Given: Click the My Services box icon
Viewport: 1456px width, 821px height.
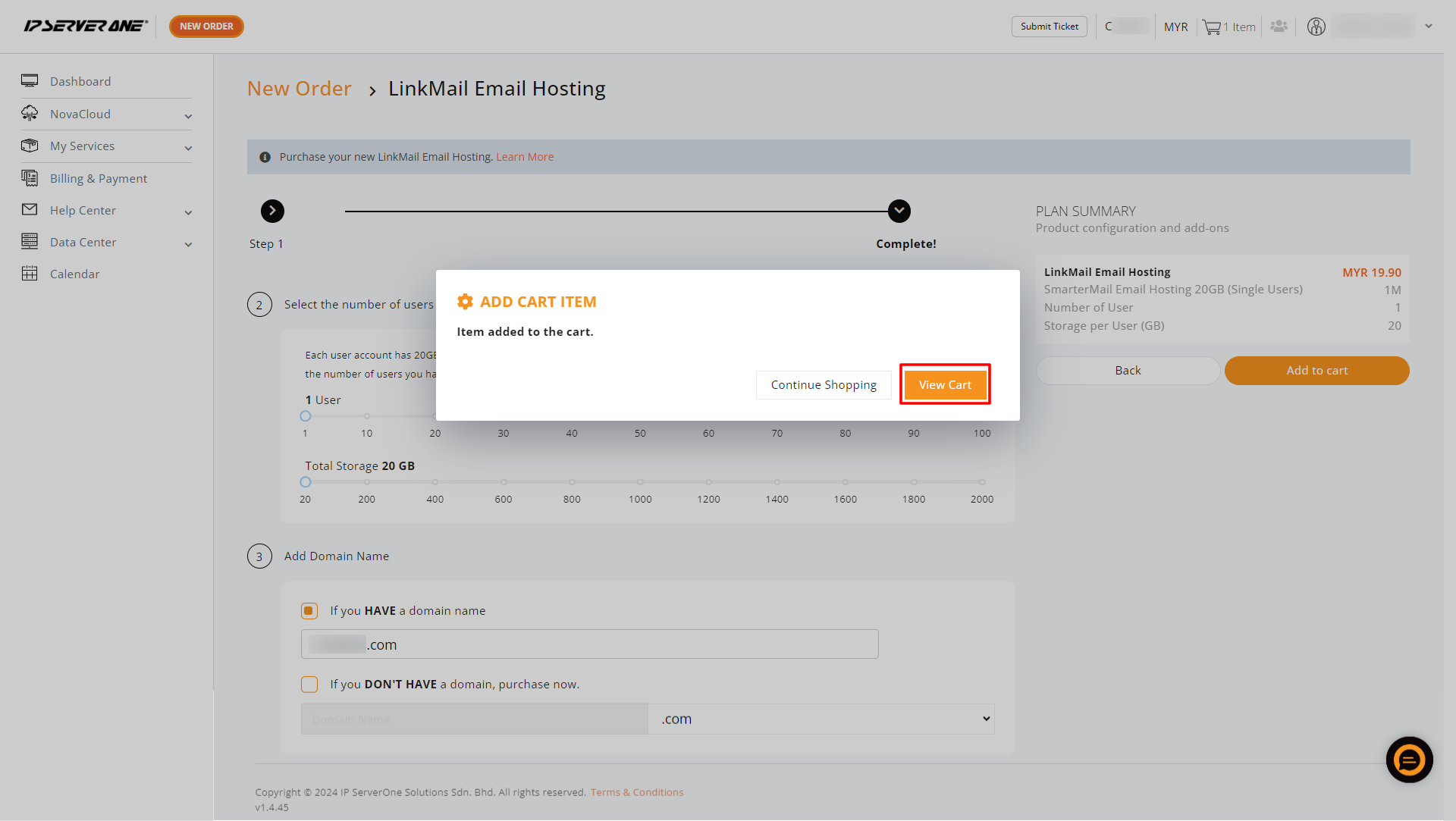Looking at the screenshot, I should pos(30,145).
